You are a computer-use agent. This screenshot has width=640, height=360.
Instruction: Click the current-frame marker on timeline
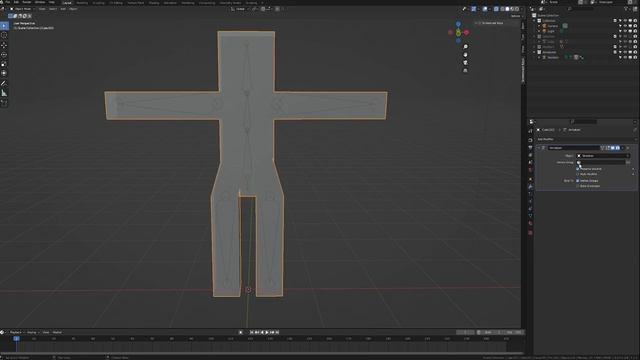tap(16, 338)
